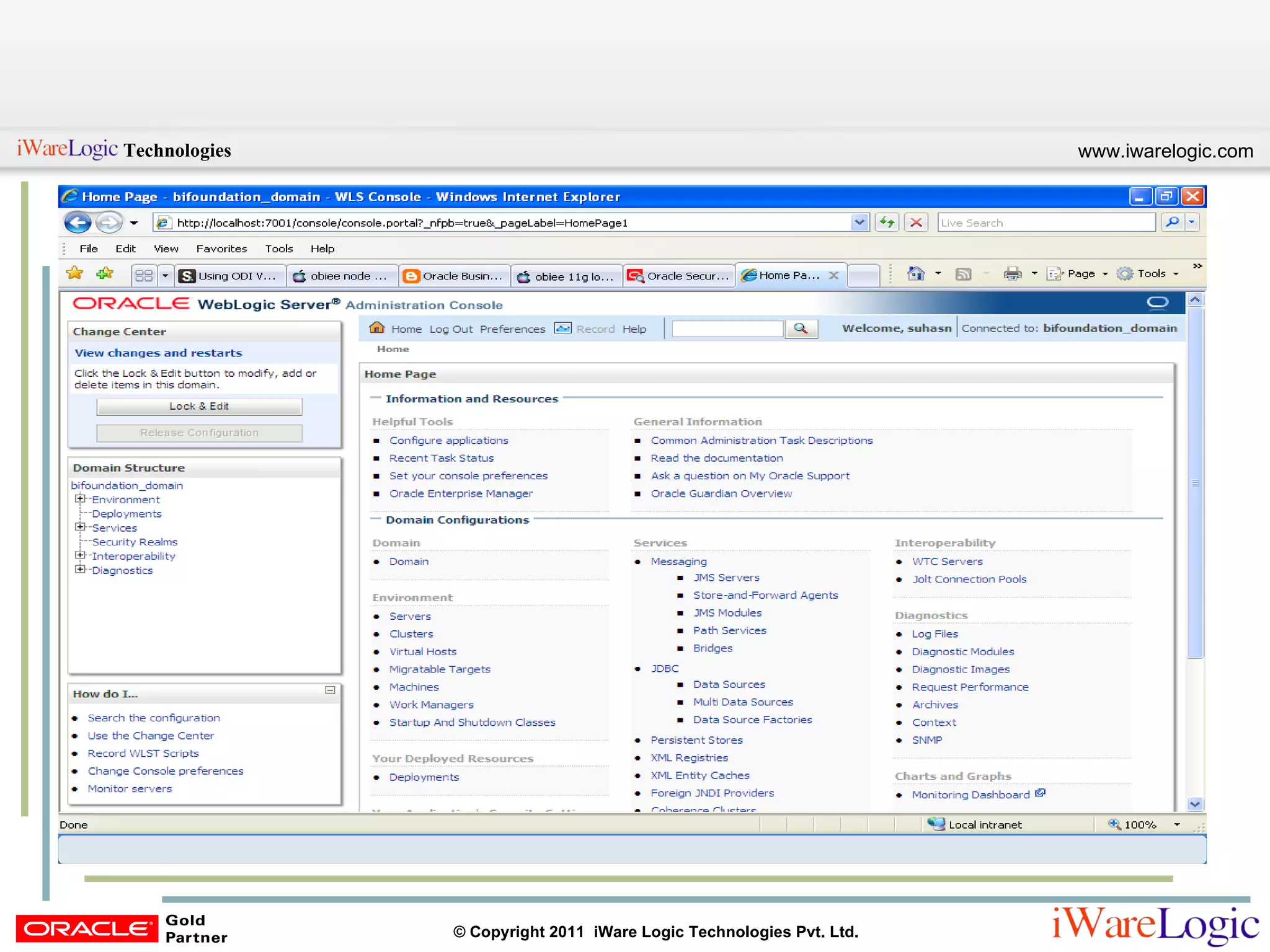Screen dimensions: 1270x952
Task: Click the console Home house icon
Action: click(376, 328)
